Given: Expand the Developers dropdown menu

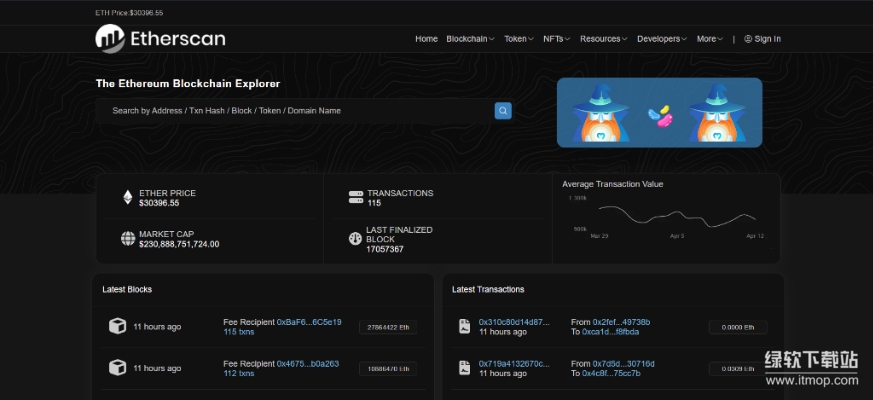Looking at the screenshot, I should tap(663, 39).
